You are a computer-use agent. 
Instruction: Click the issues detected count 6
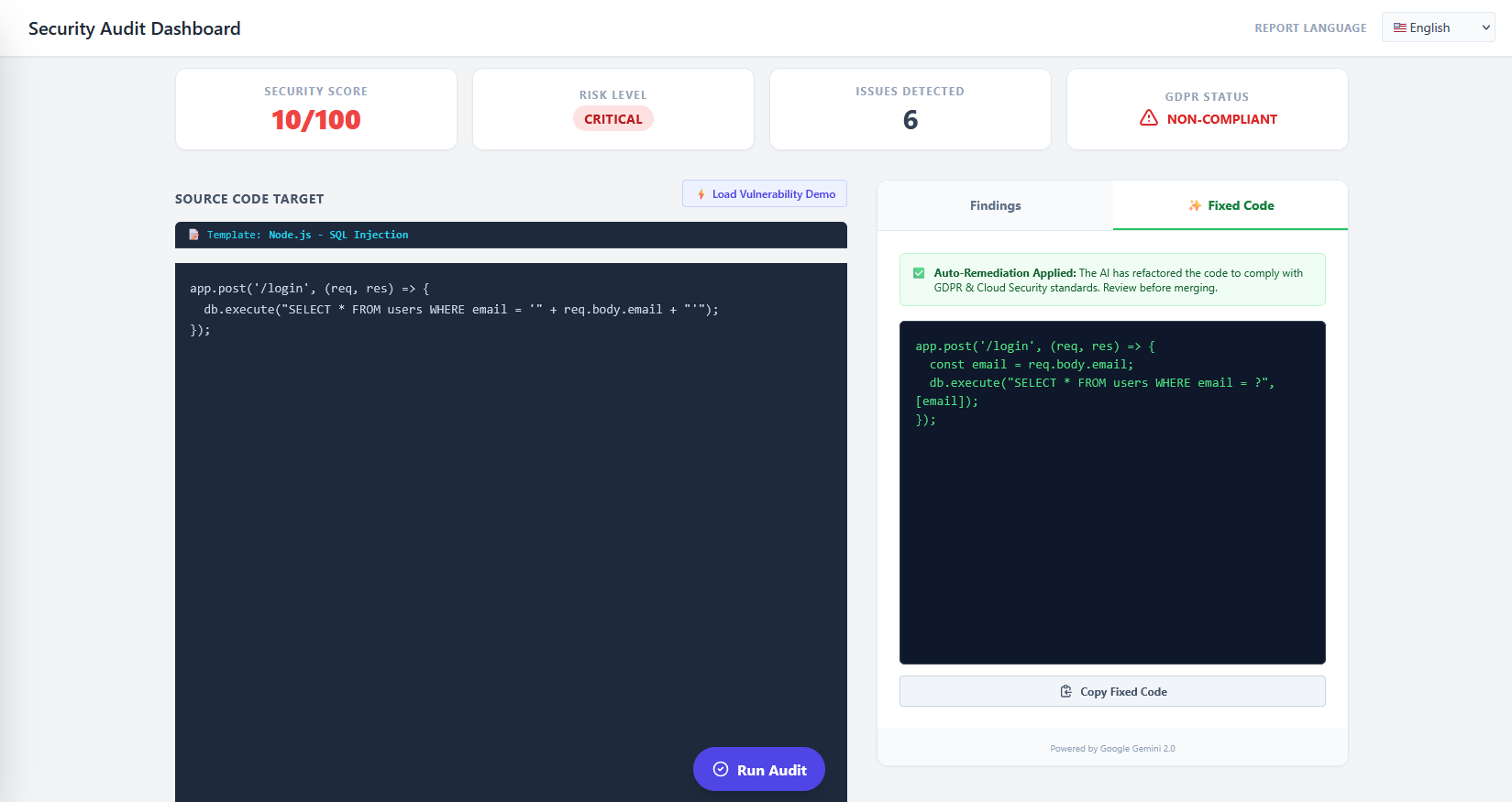(x=911, y=120)
